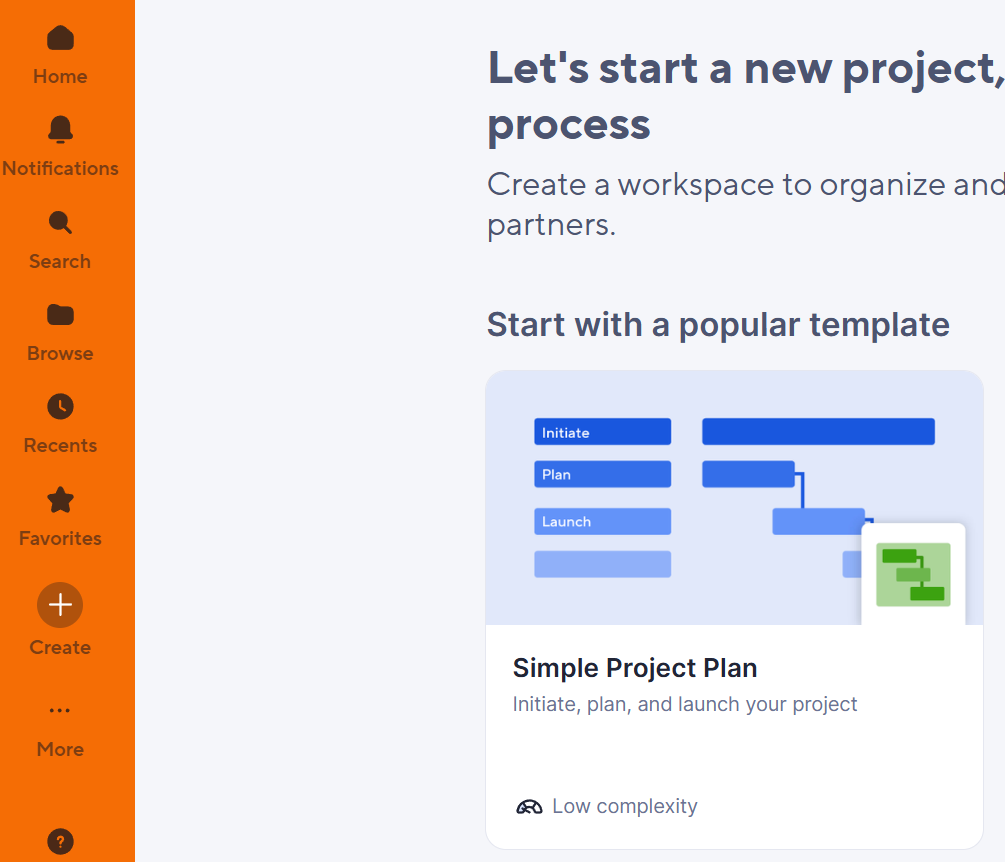Screen dimensions: 1005x862
Task: Select the Simple Project Plan title
Action: point(635,668)
